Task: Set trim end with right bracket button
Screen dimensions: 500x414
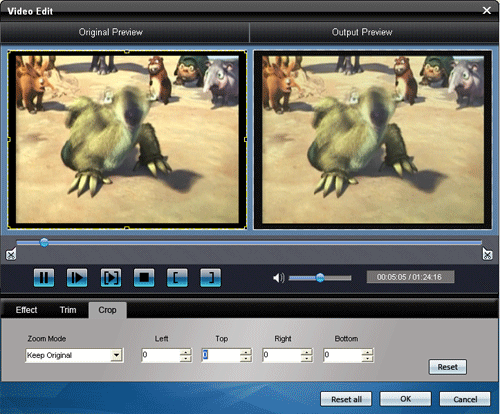Action: (210, 278)
